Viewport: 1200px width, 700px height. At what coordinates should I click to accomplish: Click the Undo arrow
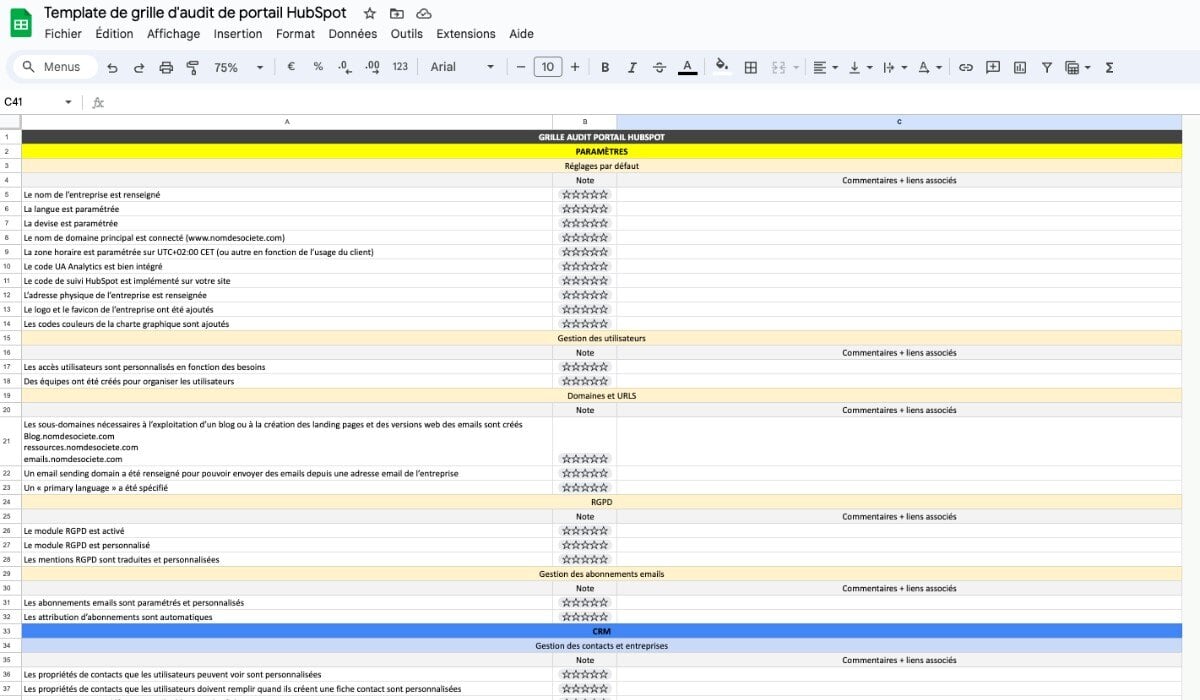coord(112,67)
